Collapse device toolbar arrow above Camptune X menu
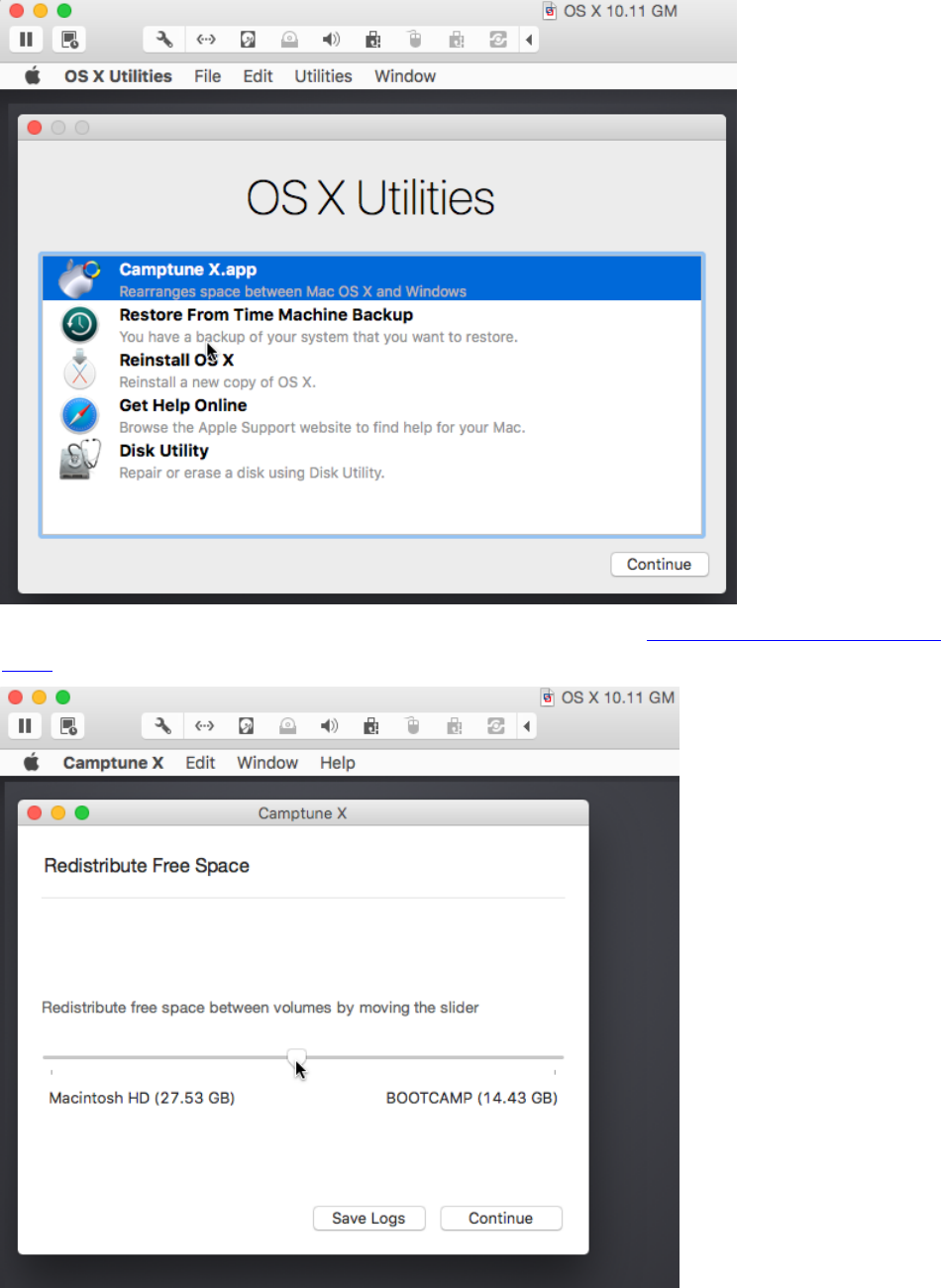 [527, 726]
